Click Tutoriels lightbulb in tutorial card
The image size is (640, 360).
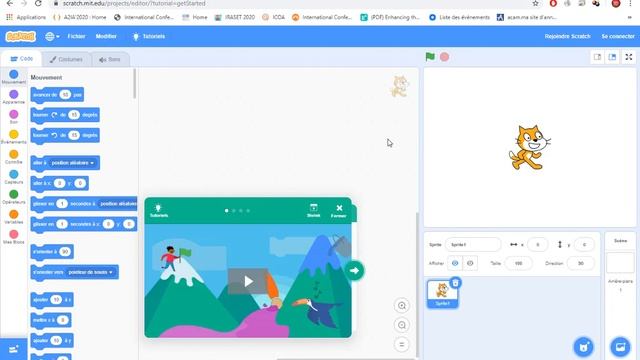tap(159, 211)
